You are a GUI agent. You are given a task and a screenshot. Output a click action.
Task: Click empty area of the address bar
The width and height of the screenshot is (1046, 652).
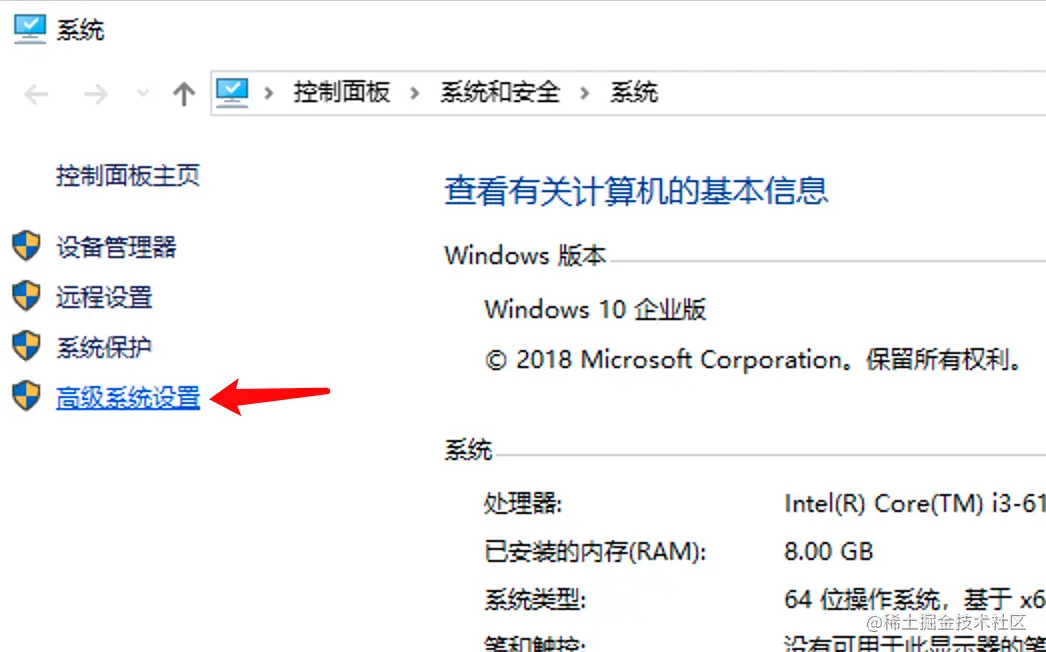point(850,93)
